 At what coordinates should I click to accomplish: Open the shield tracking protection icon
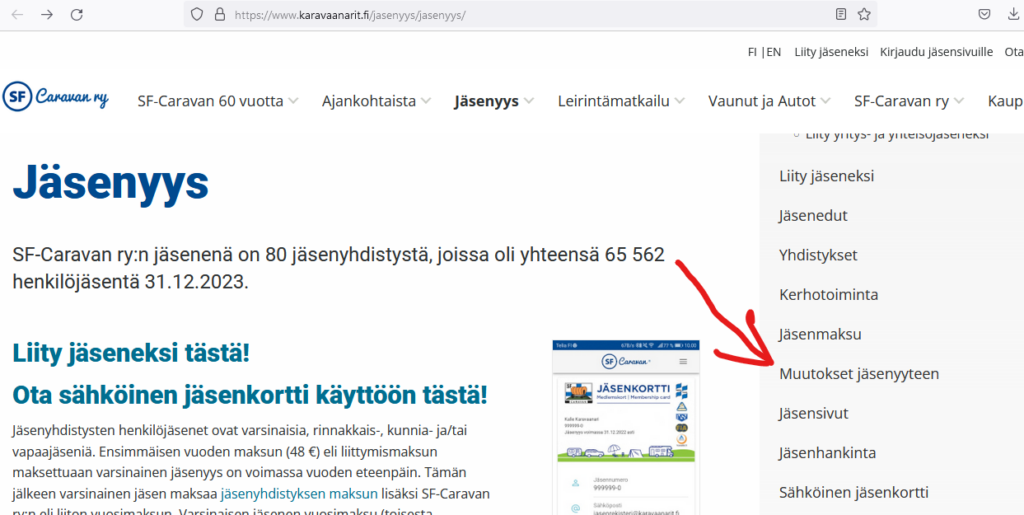tap(196, 15)
